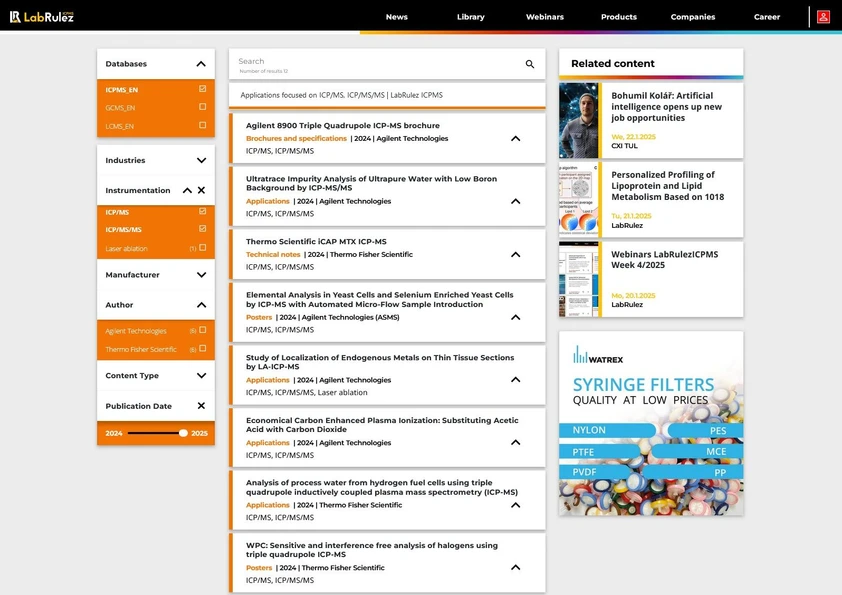Collapse the Yeast Cells poster result chevron
The height and width of the screenshot is (595, 842).
tap(516, 317)
